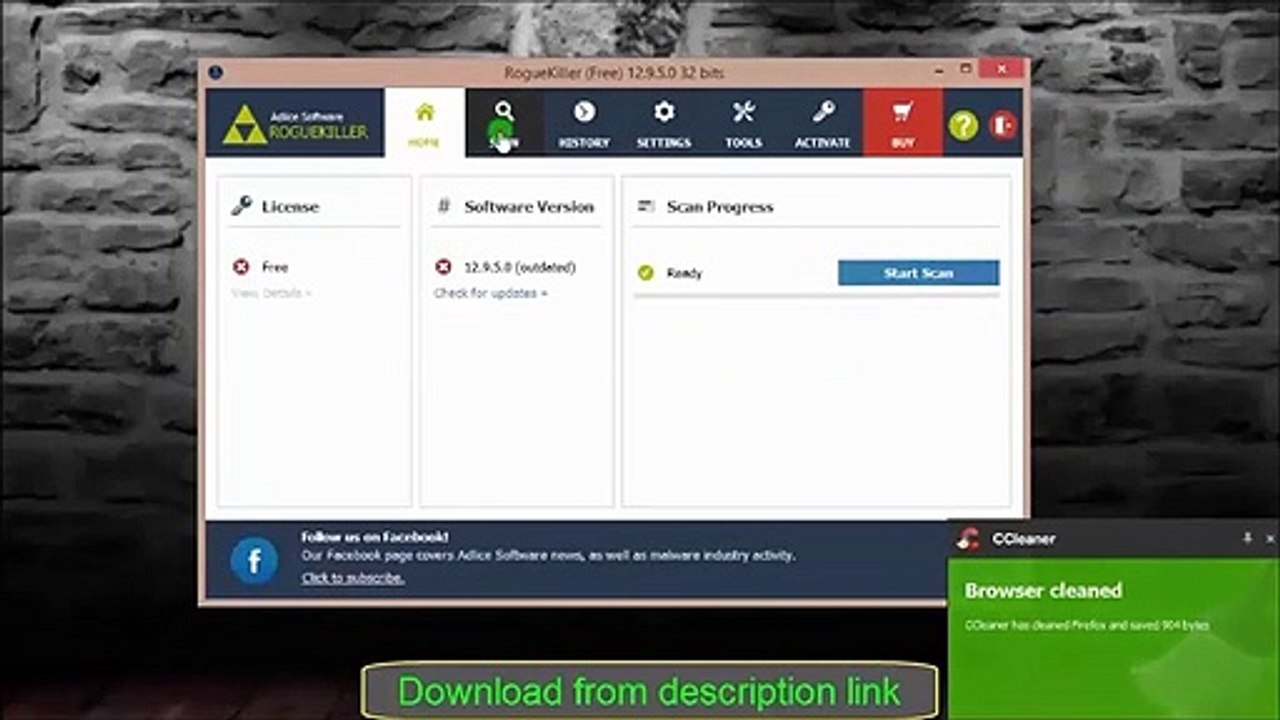
Task: Click the scan progress bar
Action: pyautogui.click(x=818, y=295)
